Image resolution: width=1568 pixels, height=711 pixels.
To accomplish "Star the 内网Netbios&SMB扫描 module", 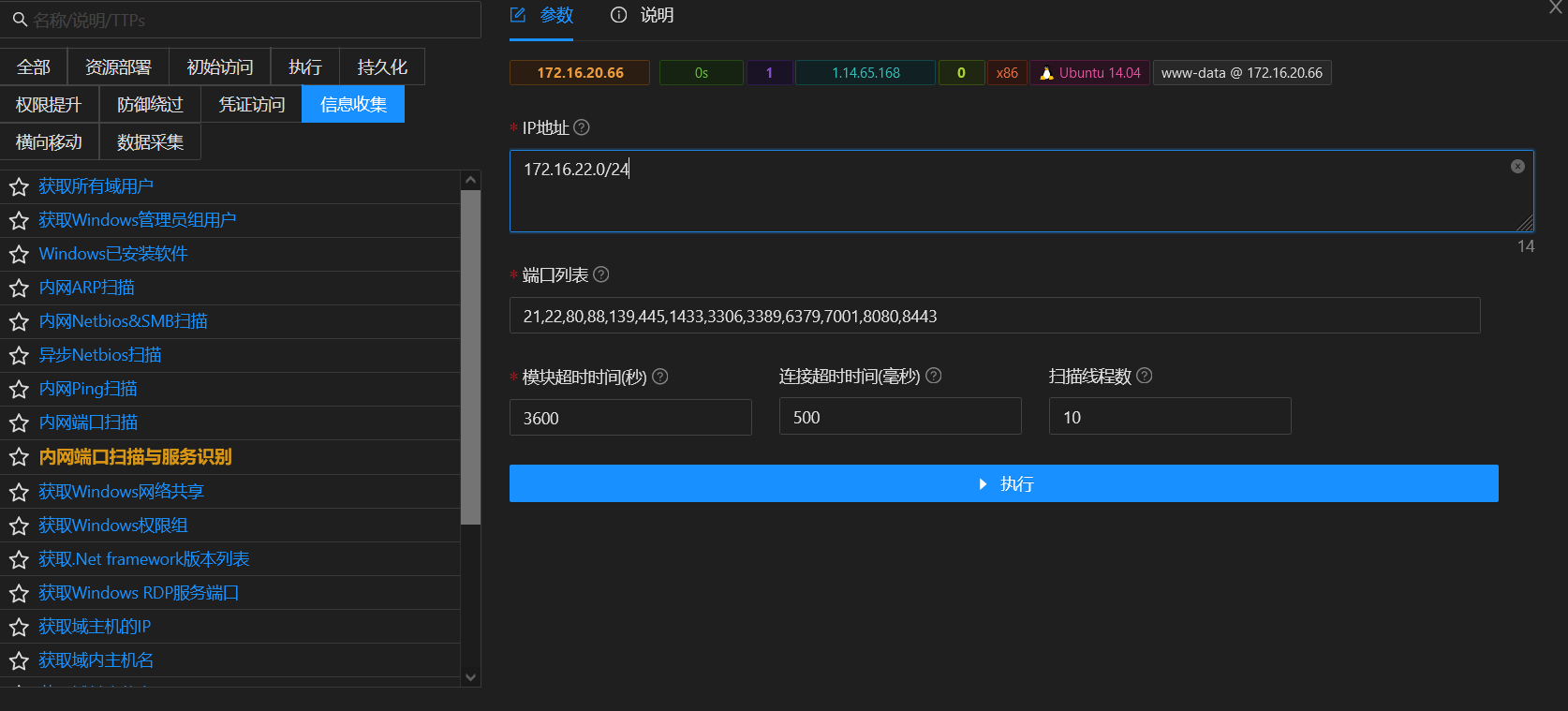I will [19, 322].
